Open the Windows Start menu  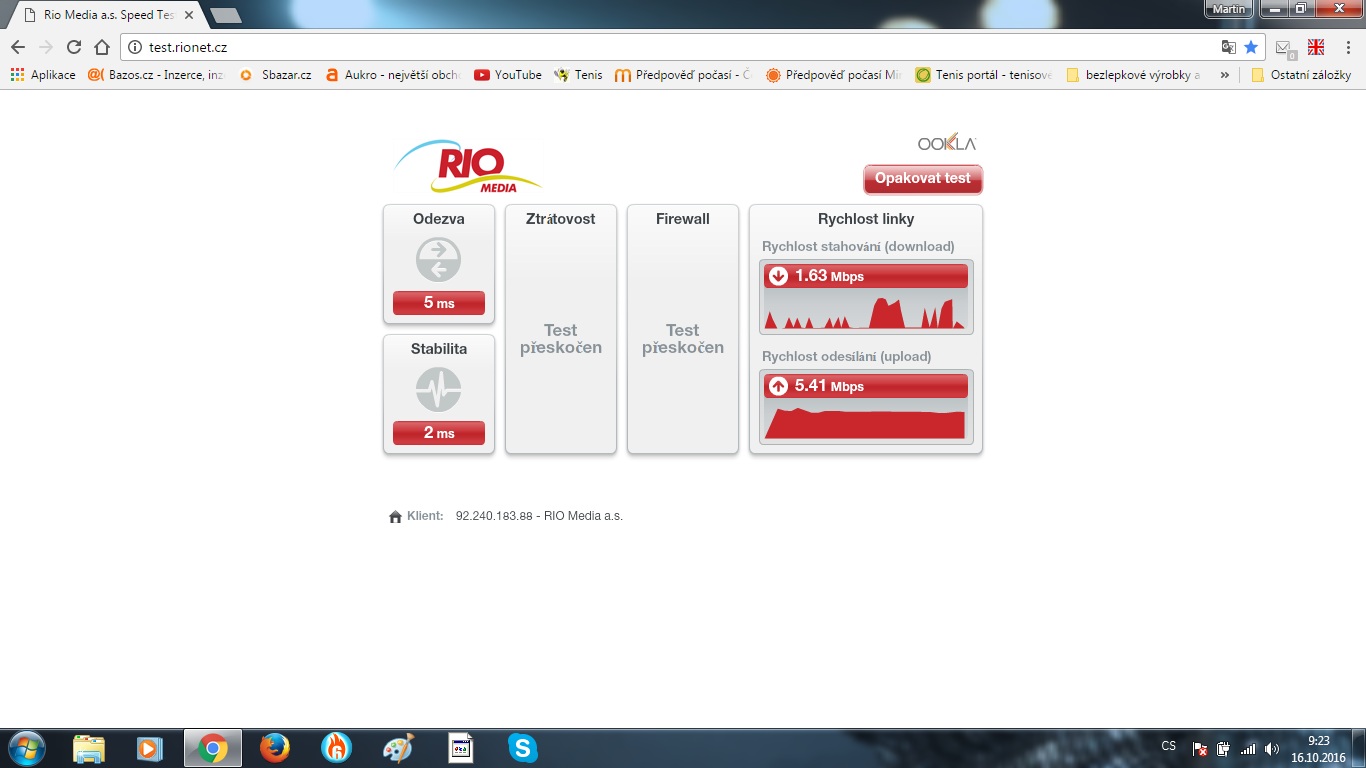click(25, 748)
